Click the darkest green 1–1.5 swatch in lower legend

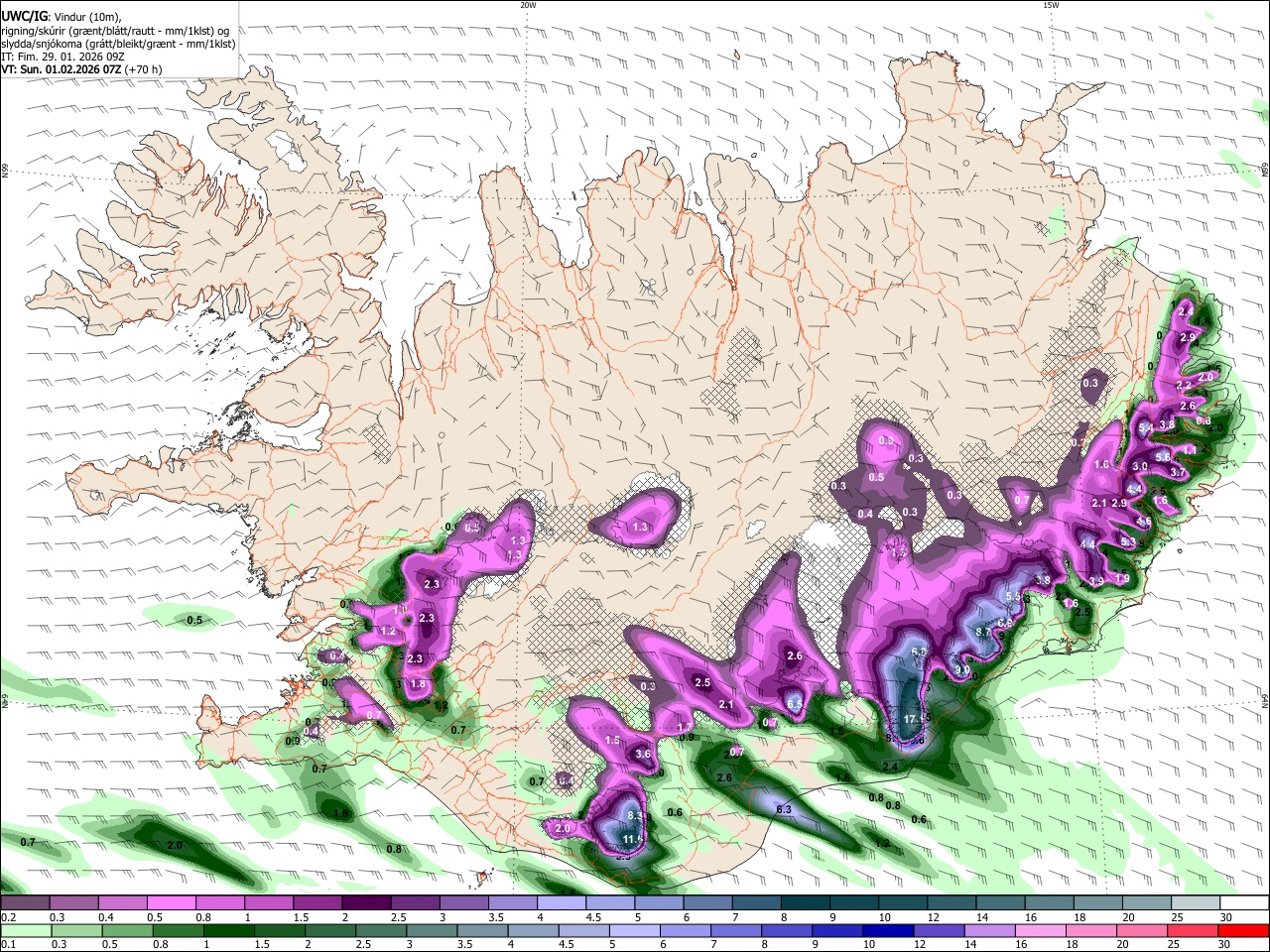click(x=229, y=930)
